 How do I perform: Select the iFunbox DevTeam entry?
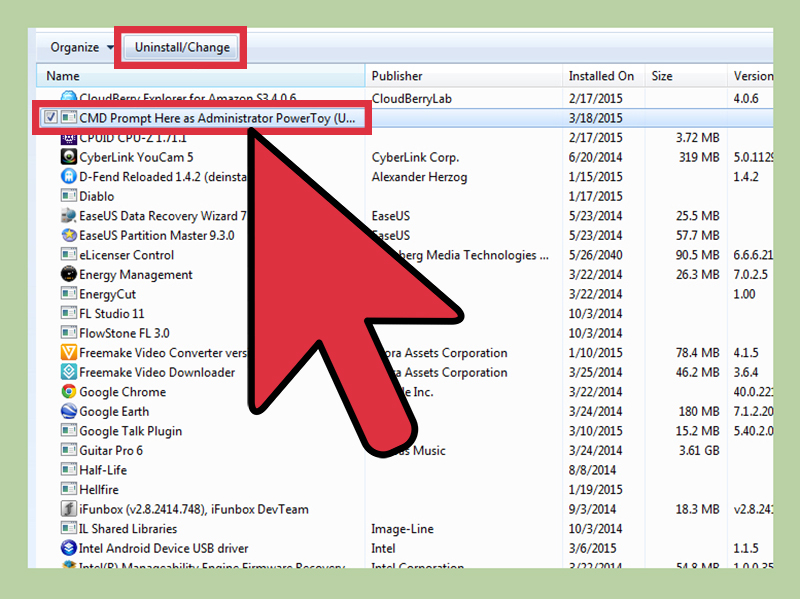click(x=194, y=509)
